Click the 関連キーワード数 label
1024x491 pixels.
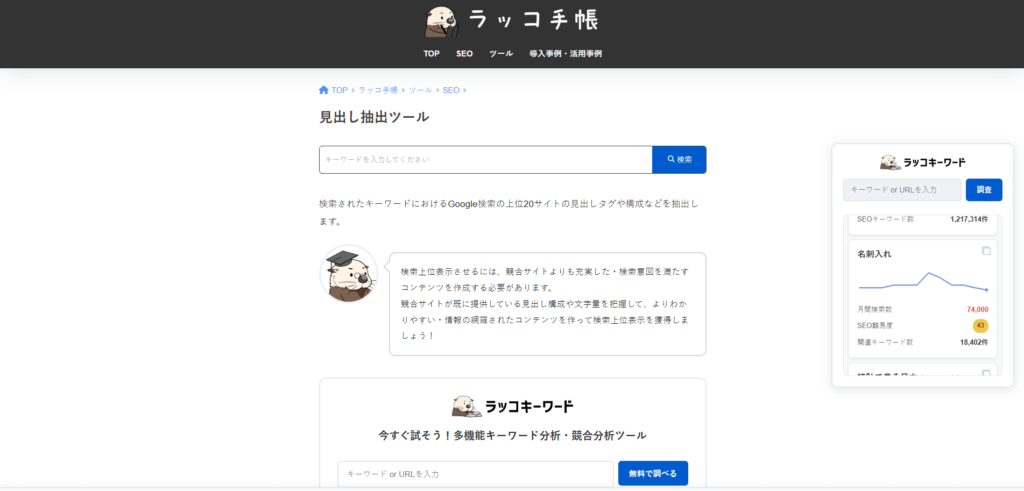click(x=884, y=341)
